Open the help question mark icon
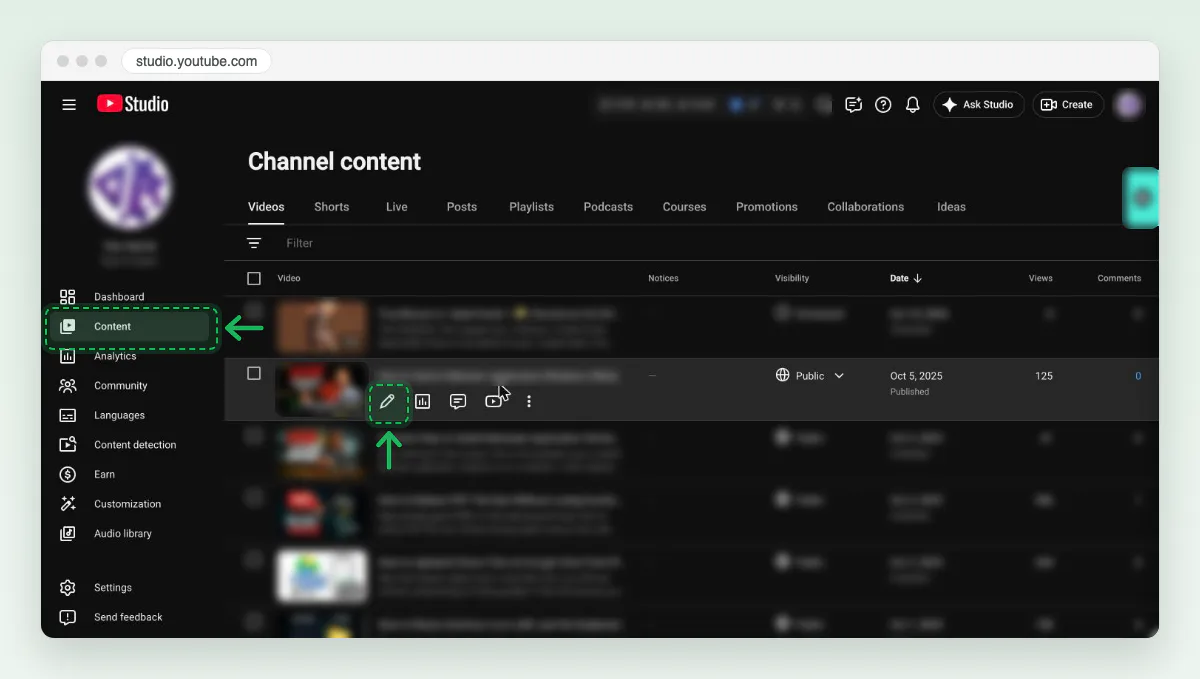1200x679 pixels. [x=883, y=104]
